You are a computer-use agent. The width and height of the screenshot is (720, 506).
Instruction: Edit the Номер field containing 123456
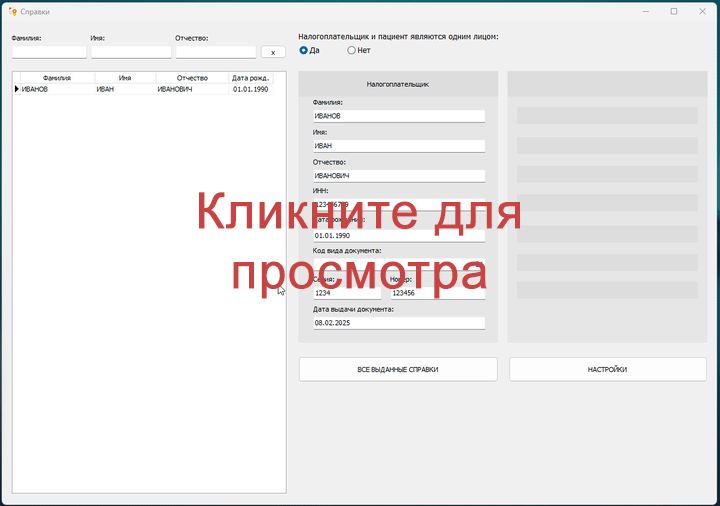[x=438, y=293]
